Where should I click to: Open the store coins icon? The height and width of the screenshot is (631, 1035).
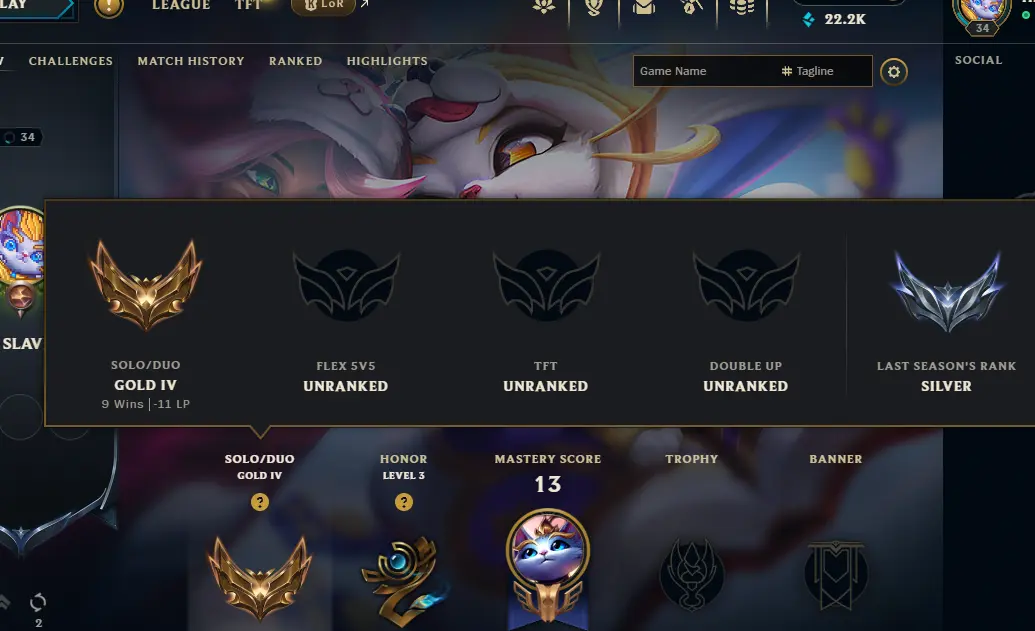coord(742,7)
